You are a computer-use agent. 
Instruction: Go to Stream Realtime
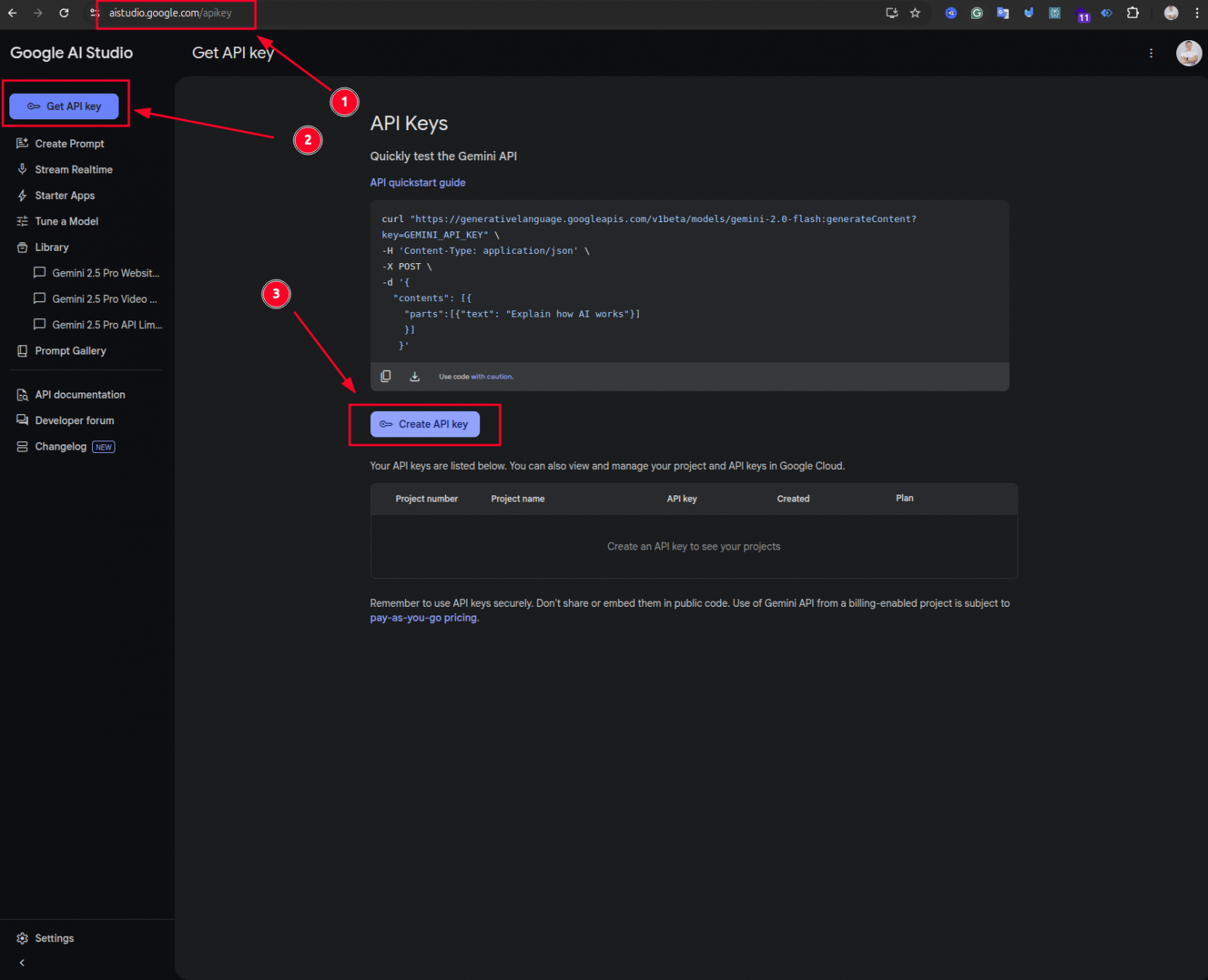[74, 170]
